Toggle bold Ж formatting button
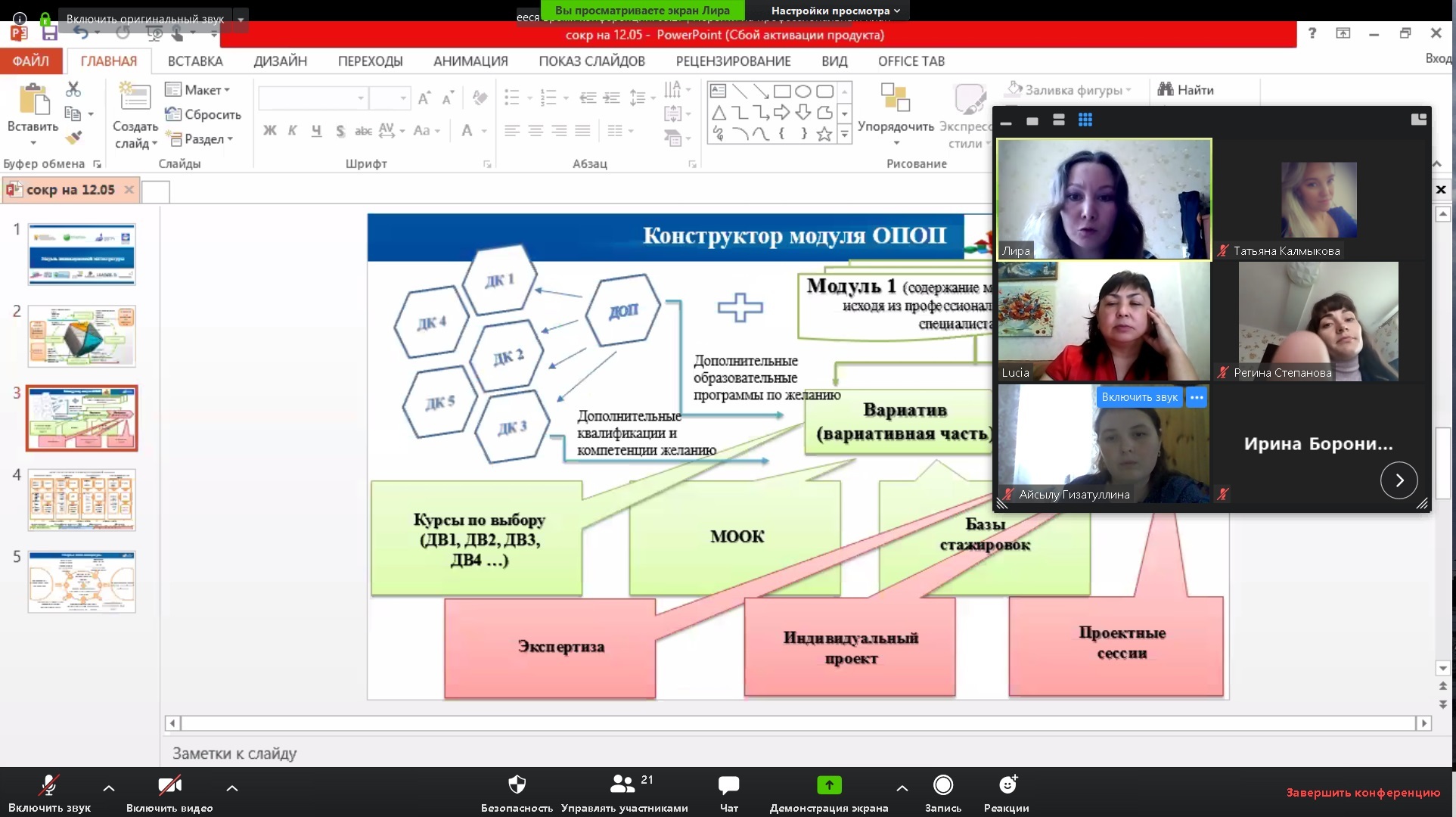 tap(269, 130)
